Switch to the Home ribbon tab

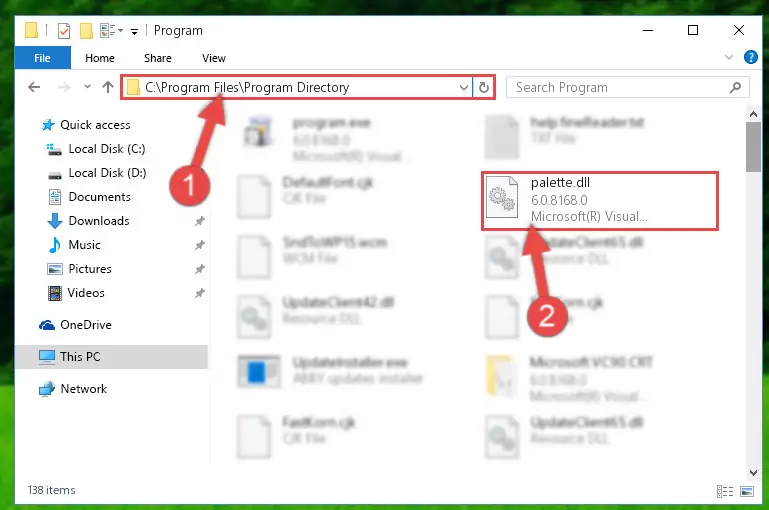click(100, 58)
